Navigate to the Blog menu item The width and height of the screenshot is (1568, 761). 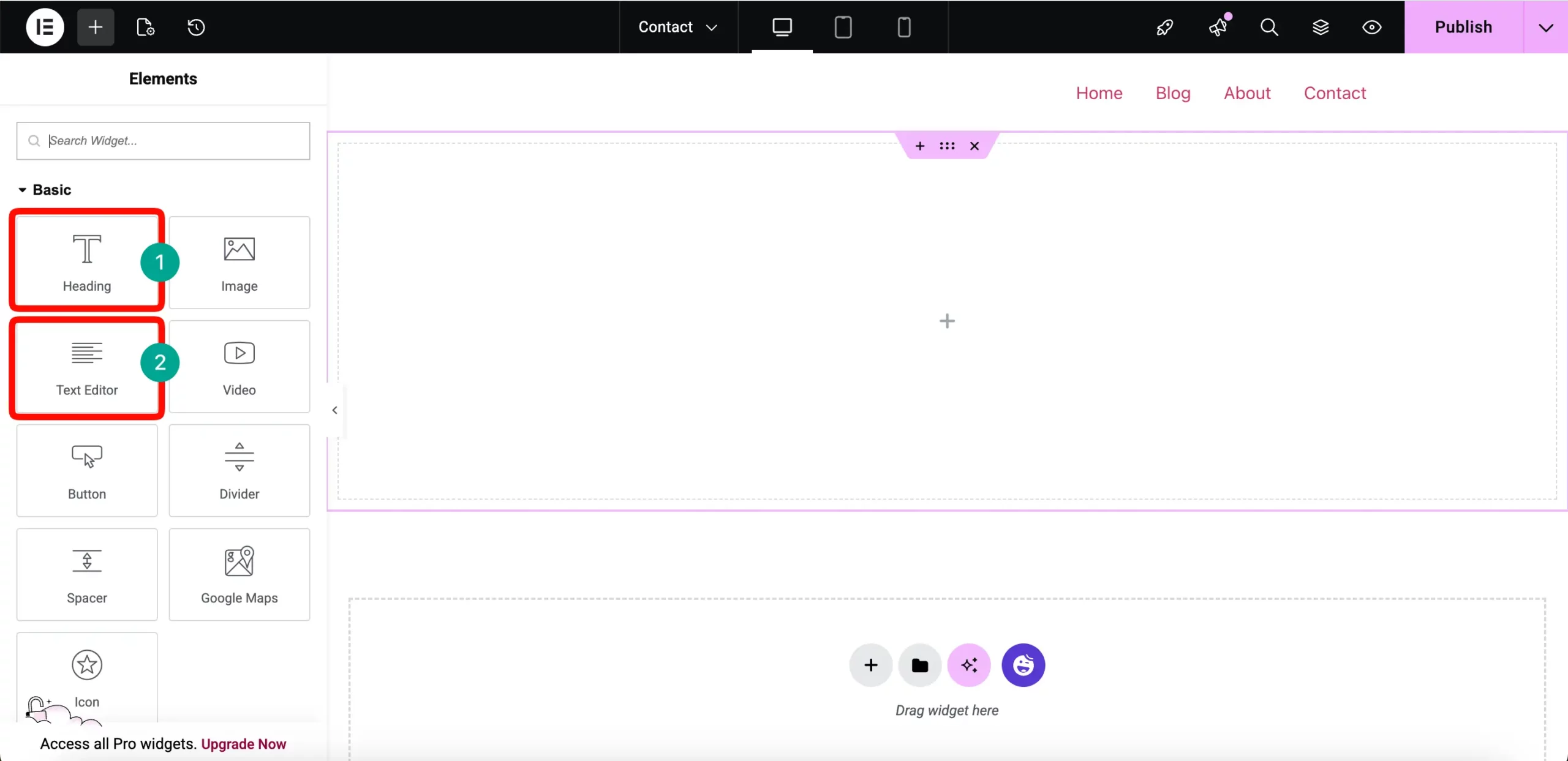pyautogui.click(x=1172, y=93)
